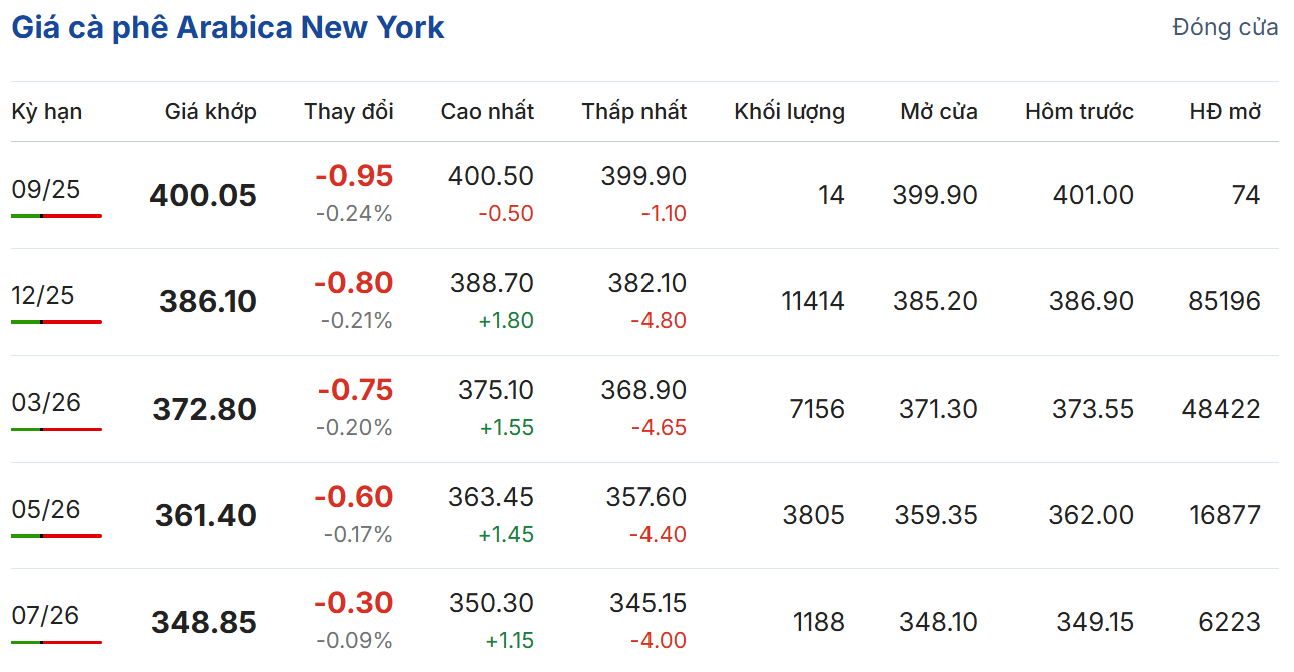
Task: Select the "Thấp nhất" column header
Action: [x=634, y=111]
